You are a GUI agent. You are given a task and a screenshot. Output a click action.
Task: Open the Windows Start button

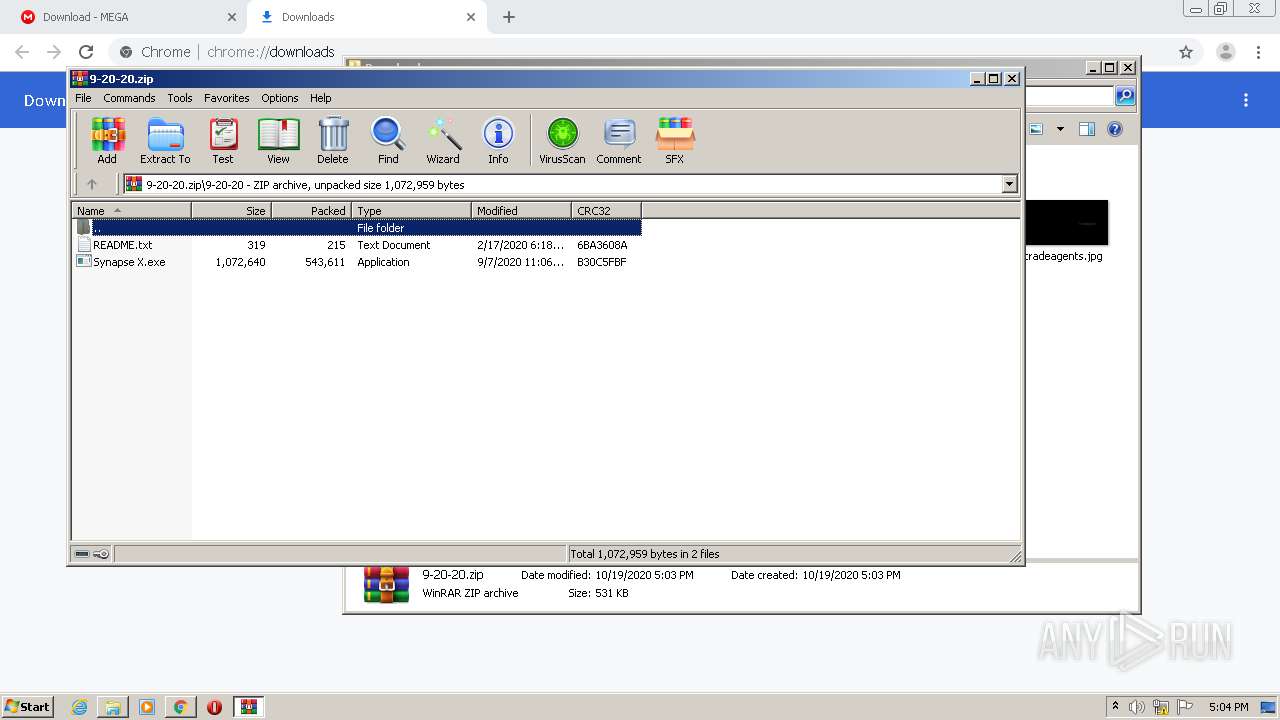click(x=28, y=706)
